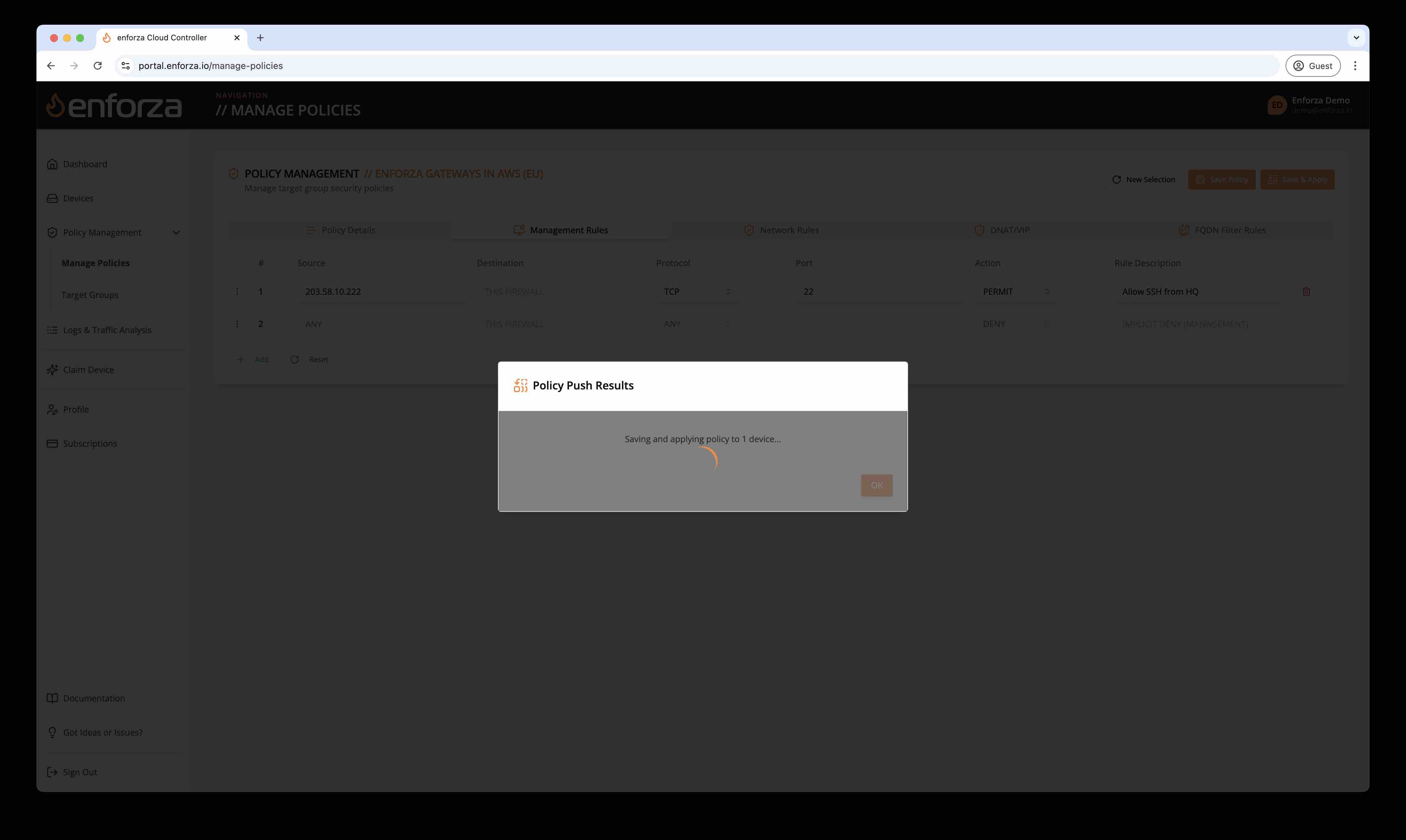Click the Source column header

(311, 263)
